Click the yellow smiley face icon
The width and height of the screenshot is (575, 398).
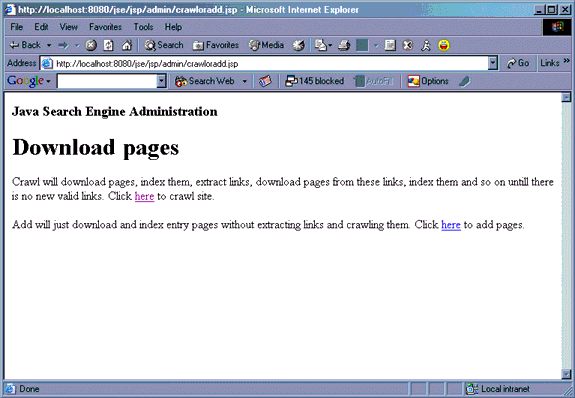(x=444, y=45)
